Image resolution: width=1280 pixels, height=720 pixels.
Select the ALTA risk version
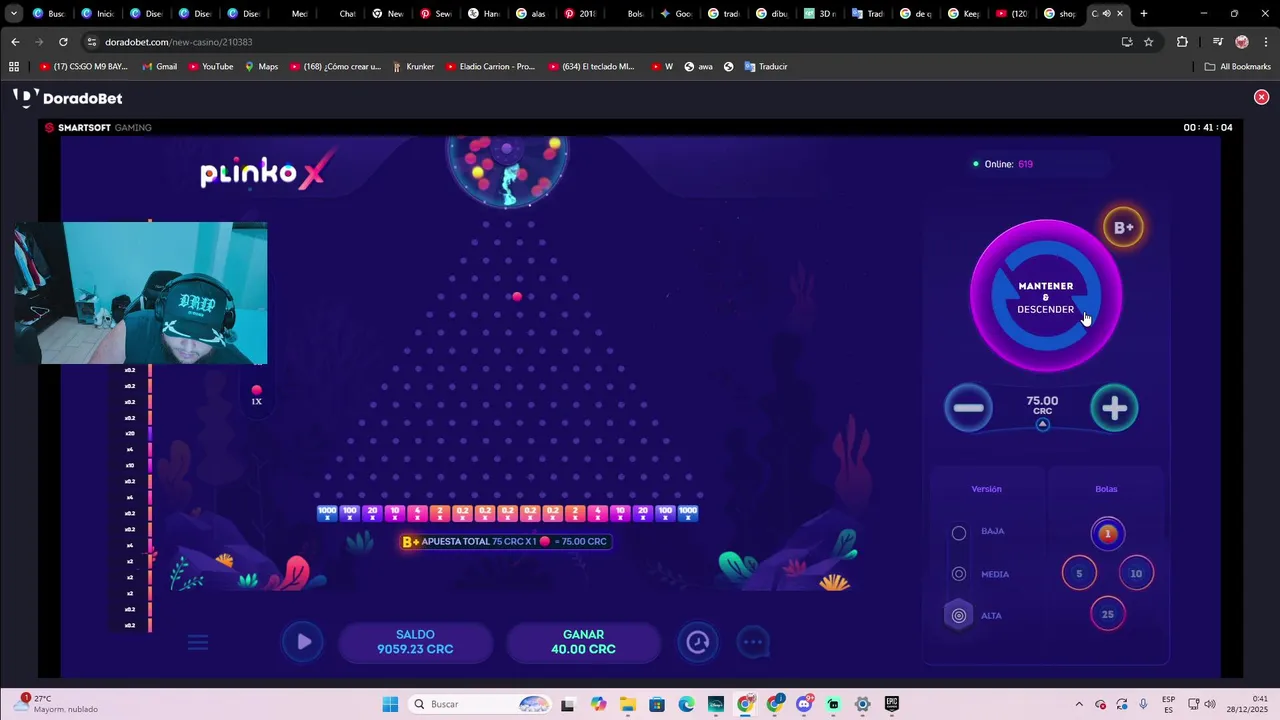pyautogui.click(x=959, y=615)
